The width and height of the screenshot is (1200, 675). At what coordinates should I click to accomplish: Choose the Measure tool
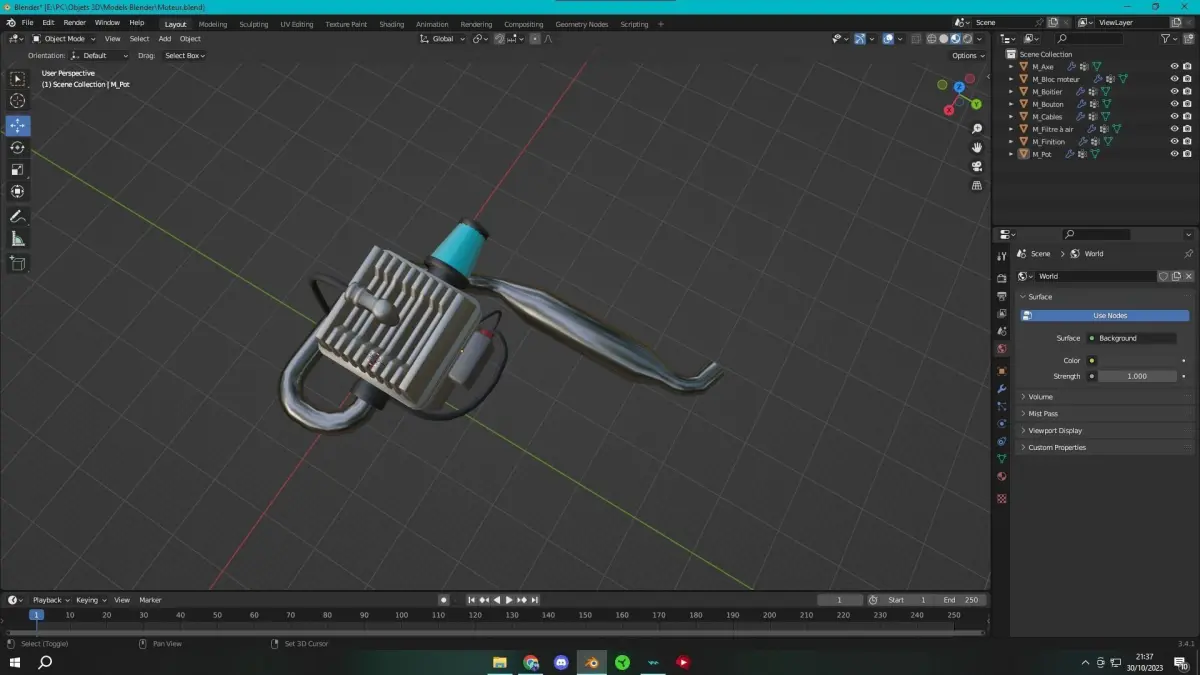click(18, 239)
